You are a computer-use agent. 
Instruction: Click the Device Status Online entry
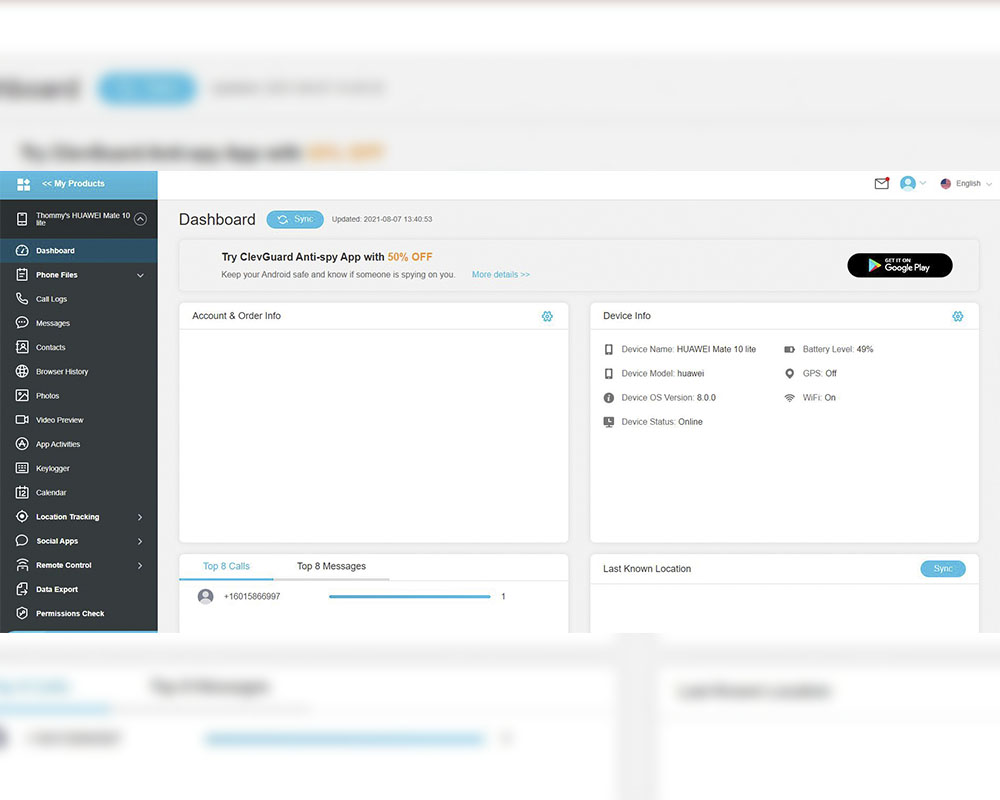tap(653, 422)
